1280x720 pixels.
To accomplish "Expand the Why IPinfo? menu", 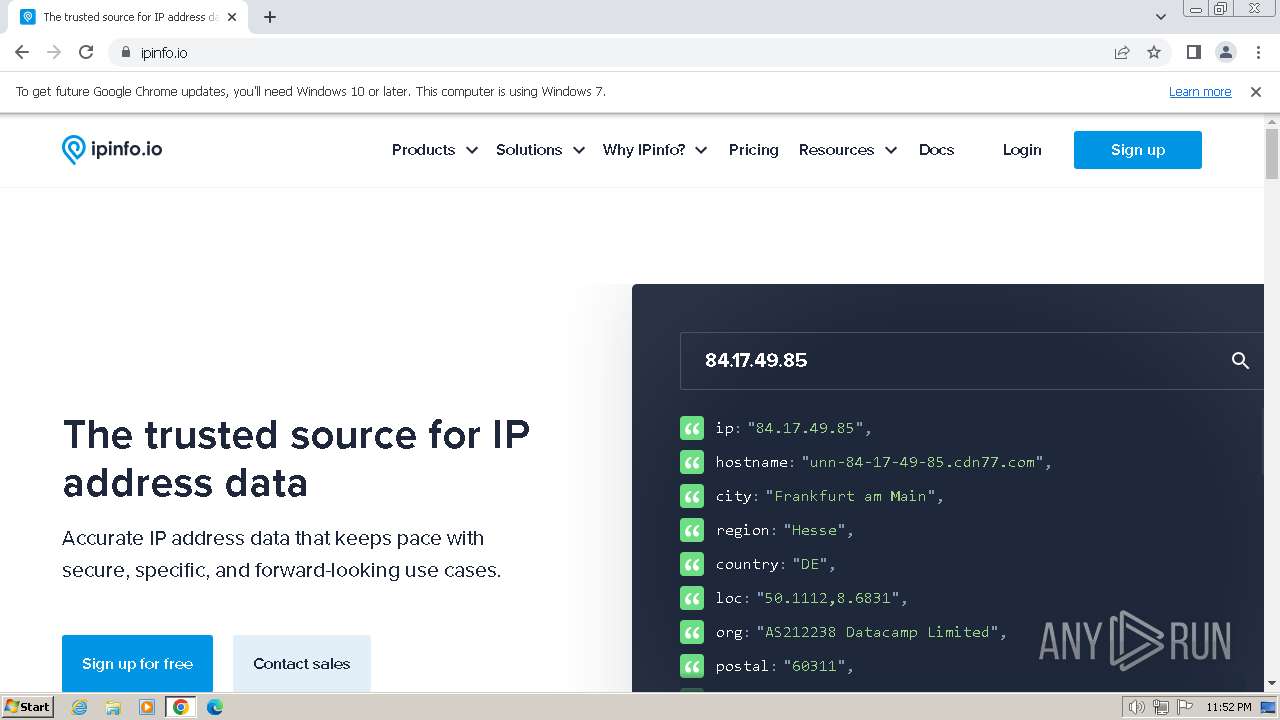I will pos(655,150).
